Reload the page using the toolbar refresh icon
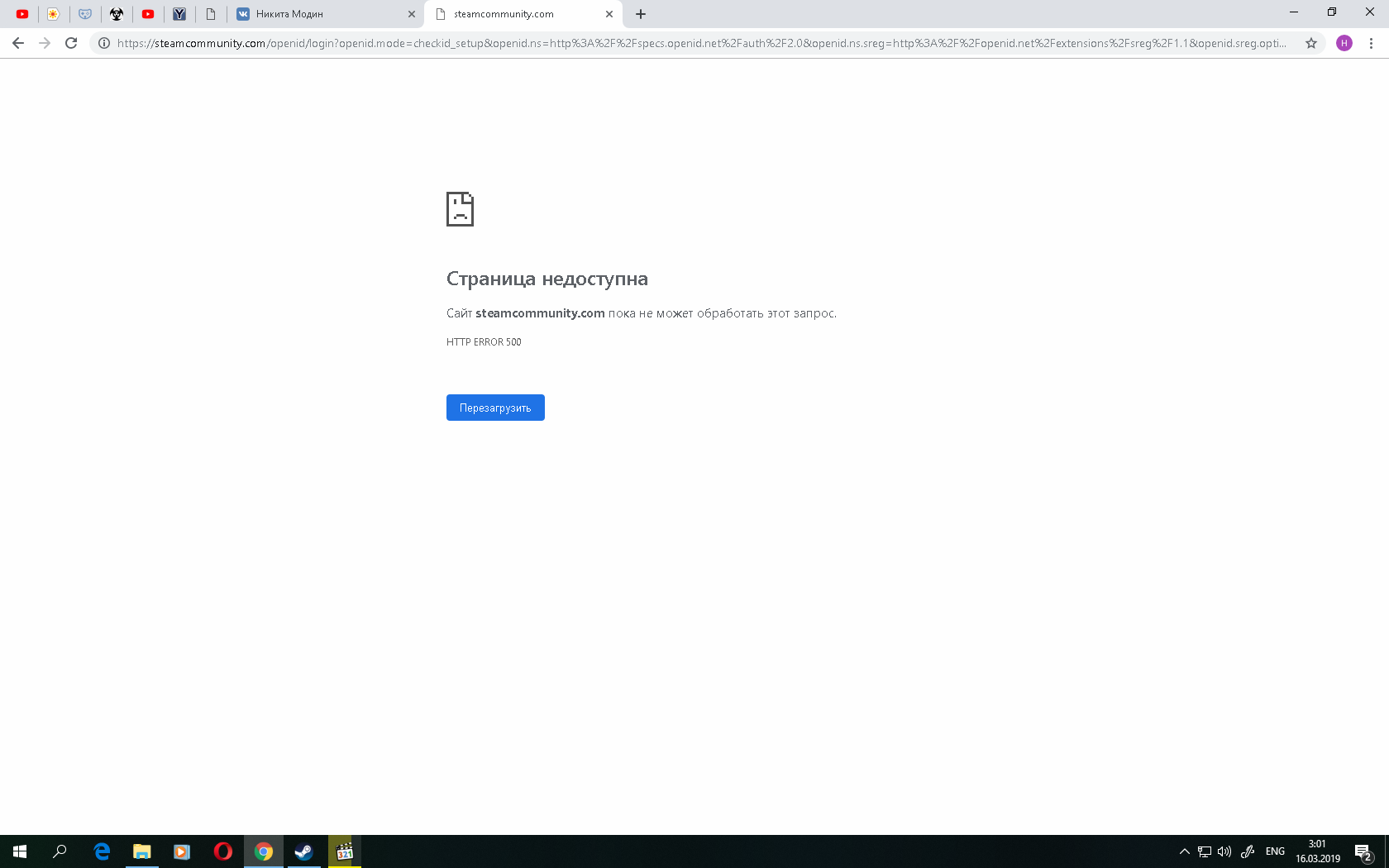 [x=71, y=43]
